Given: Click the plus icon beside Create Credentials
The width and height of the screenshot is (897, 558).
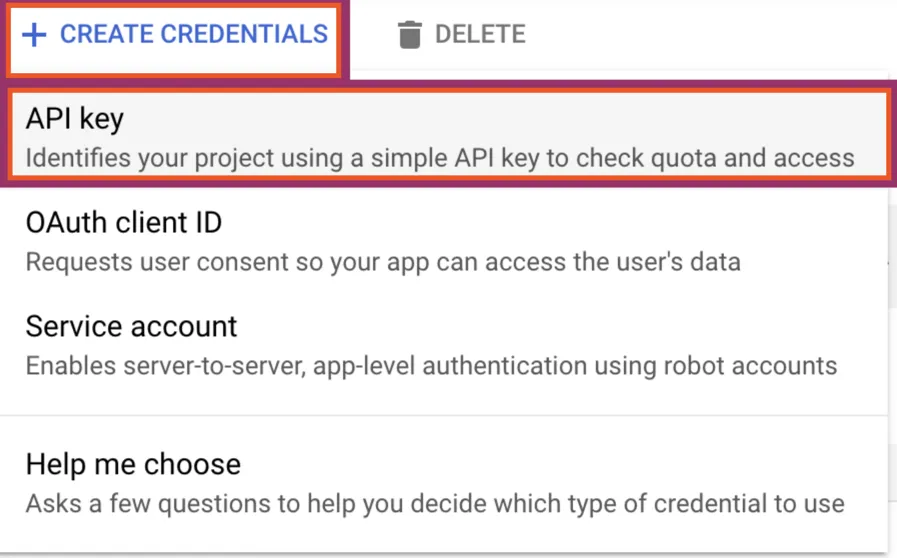Looking at the screenshot, I should point(34,35).
